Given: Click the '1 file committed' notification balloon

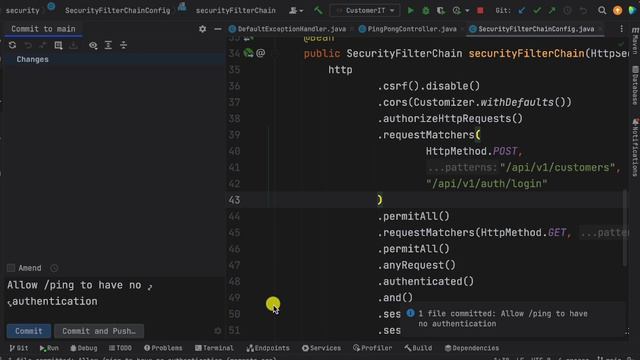Looking at the screenshot, I should (x=513, y=319).
